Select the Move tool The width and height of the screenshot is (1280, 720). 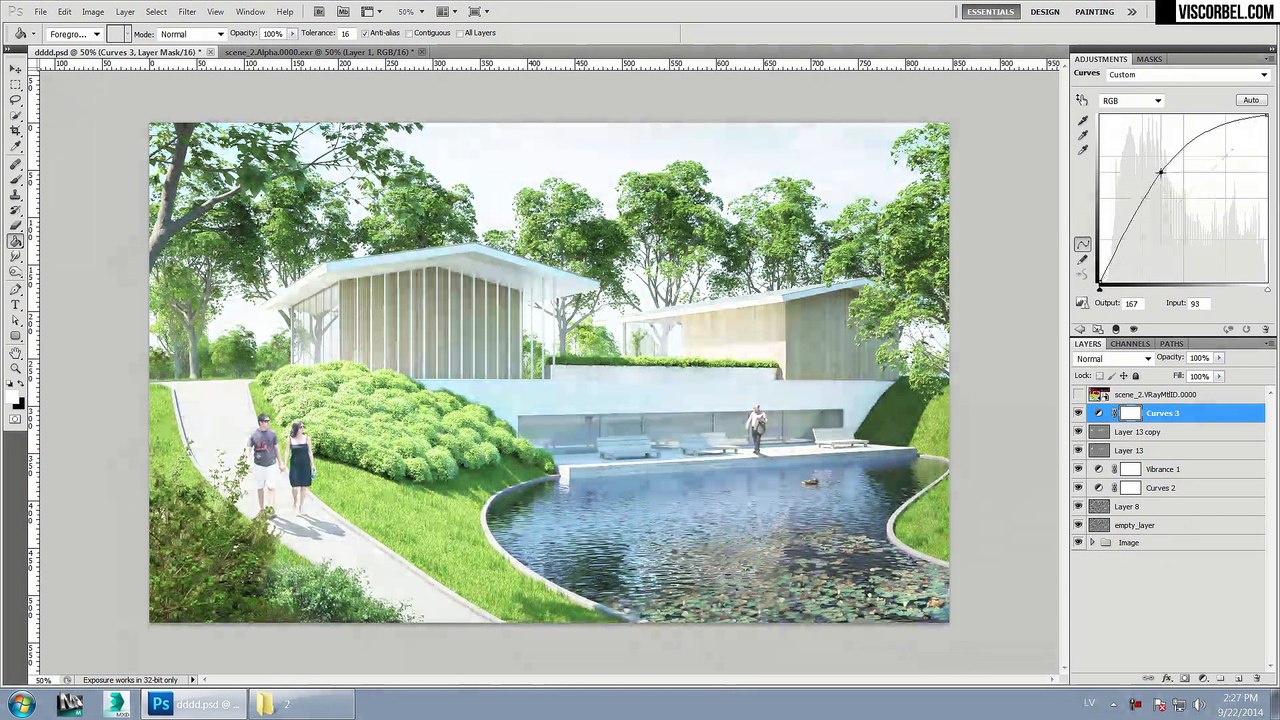(16, 69)
